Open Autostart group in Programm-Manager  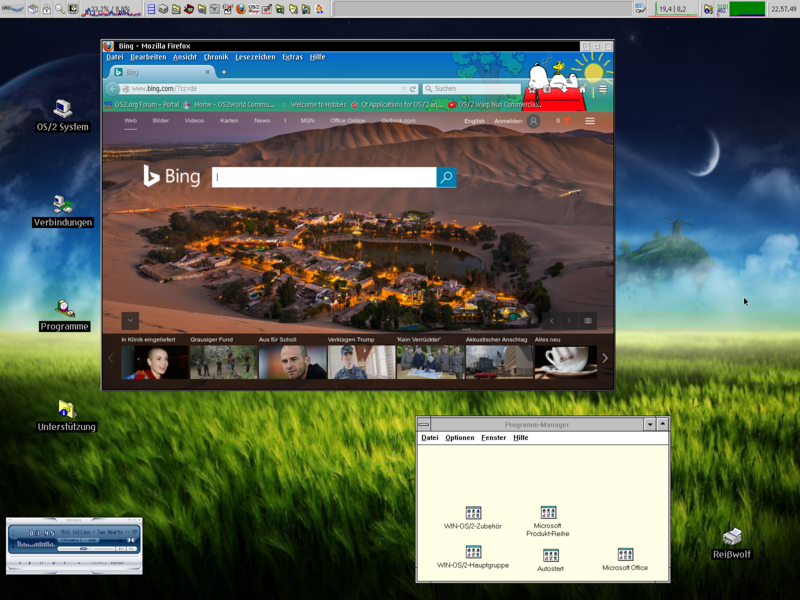coord(551,560)
